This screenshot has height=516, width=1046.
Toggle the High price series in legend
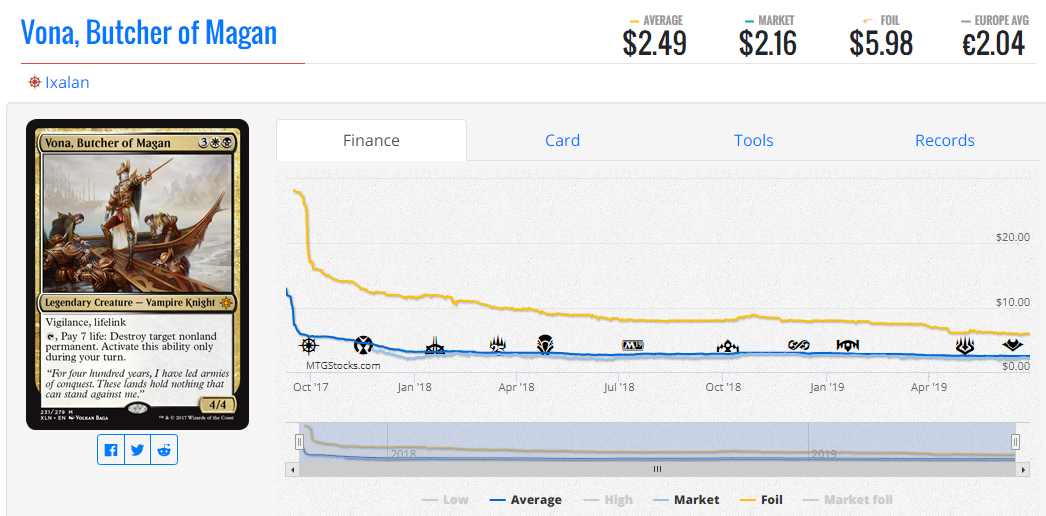tap(608, 499)
